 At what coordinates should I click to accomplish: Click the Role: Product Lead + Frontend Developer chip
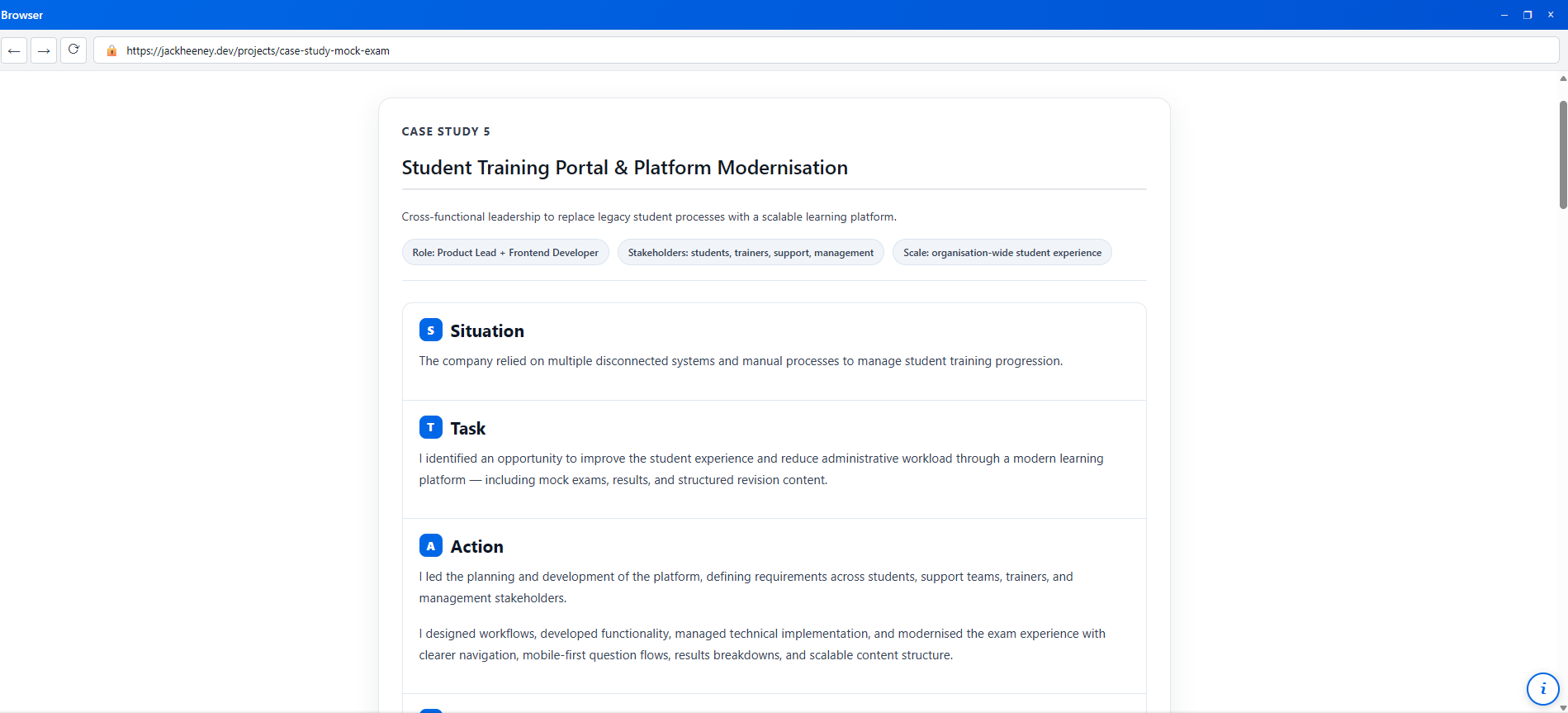click(505, 253)
